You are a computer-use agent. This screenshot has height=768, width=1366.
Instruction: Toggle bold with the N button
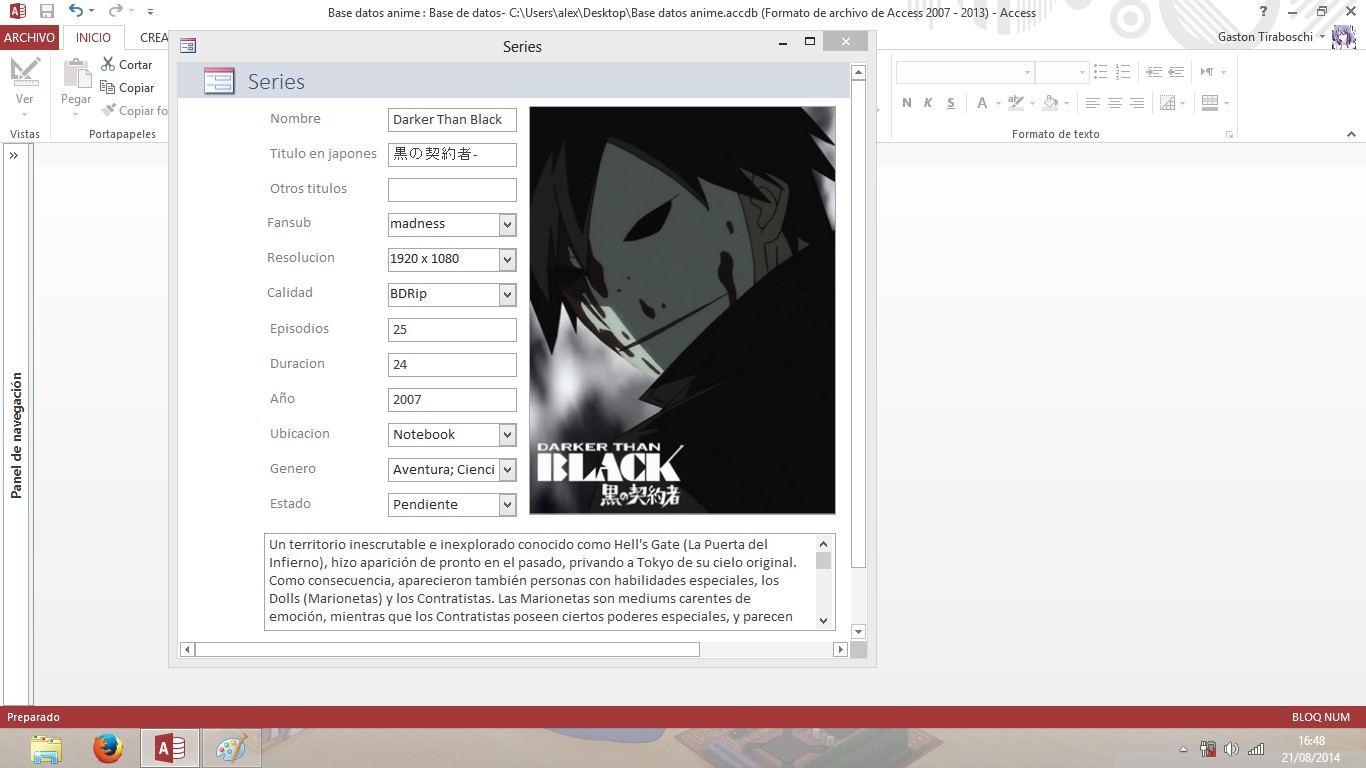click(907, 103)
